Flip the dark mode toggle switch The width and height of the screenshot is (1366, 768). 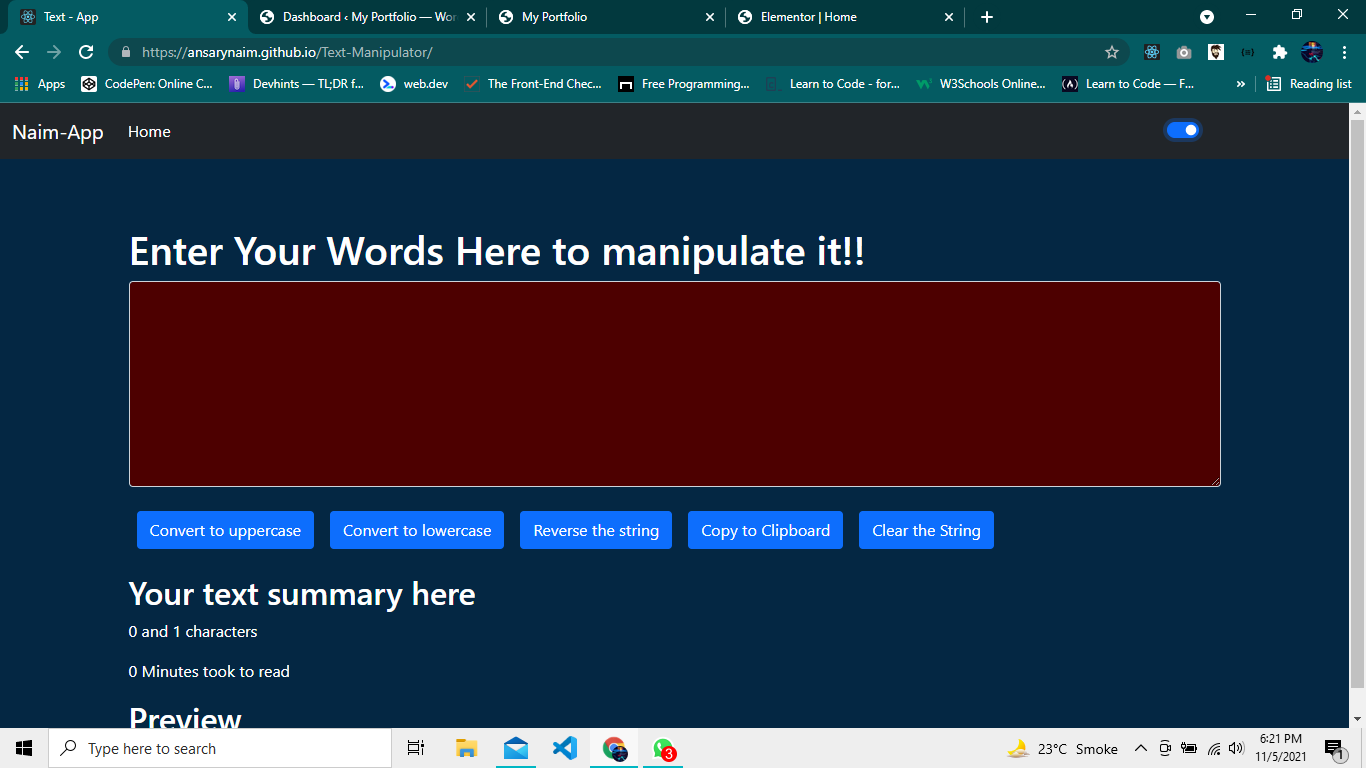click(x=1183, y=130)
